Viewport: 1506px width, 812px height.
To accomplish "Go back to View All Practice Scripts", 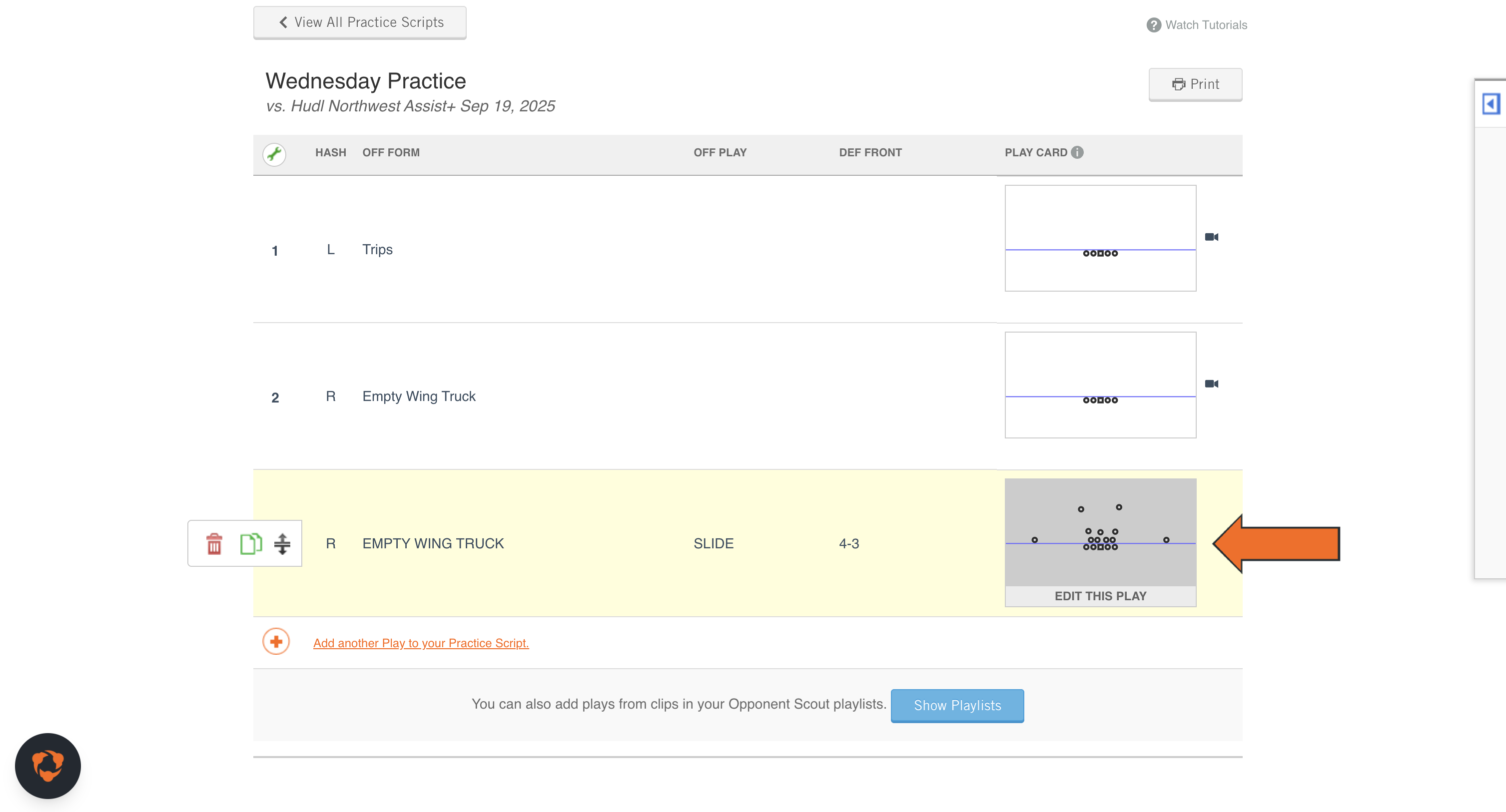I will (360, 22).
